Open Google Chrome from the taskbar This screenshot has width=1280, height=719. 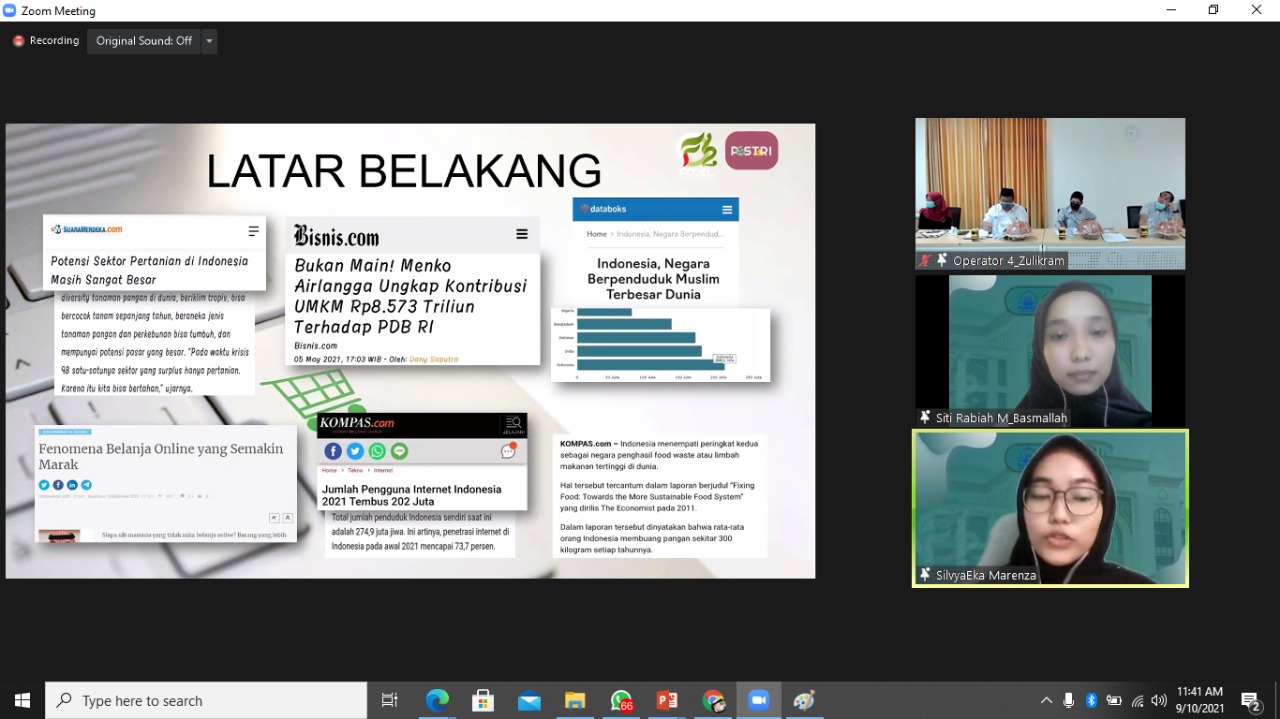pos(713,701)
